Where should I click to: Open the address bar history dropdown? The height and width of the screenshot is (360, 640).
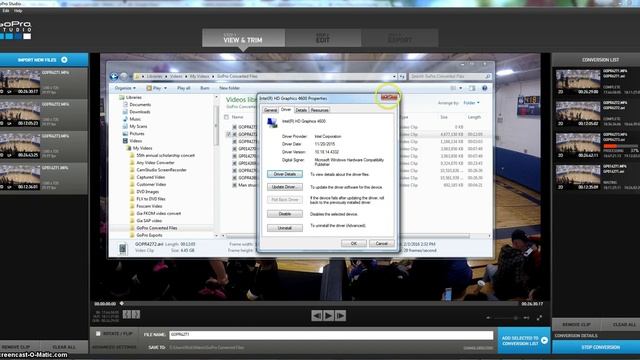(x=394, y=76)
